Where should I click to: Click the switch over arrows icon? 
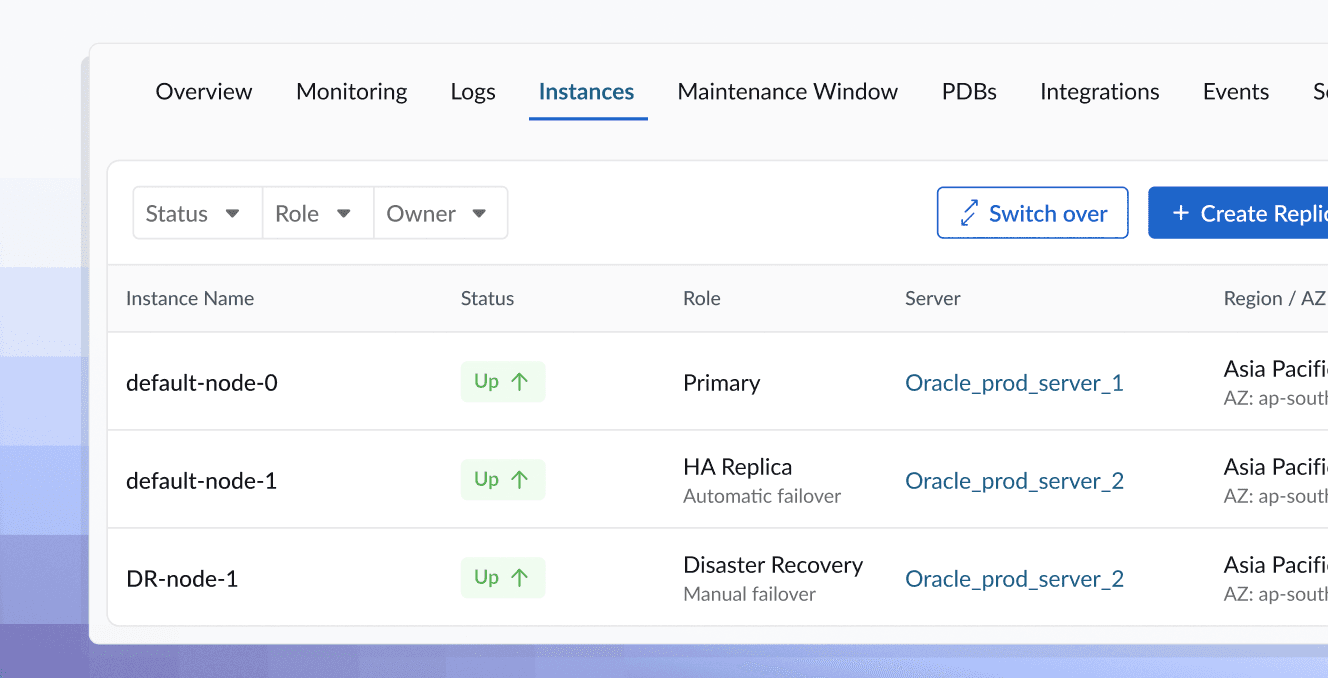pyautogui.click(x=969, y=213)
